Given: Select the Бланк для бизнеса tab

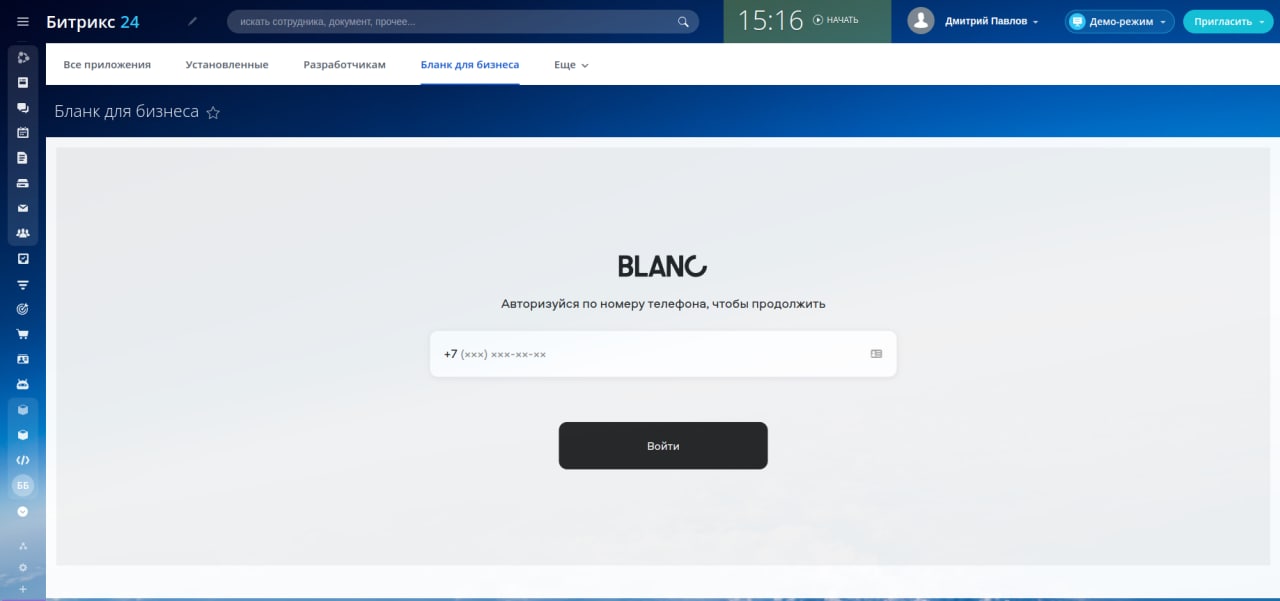Looking at the screenshot, I should click(470, 64).
